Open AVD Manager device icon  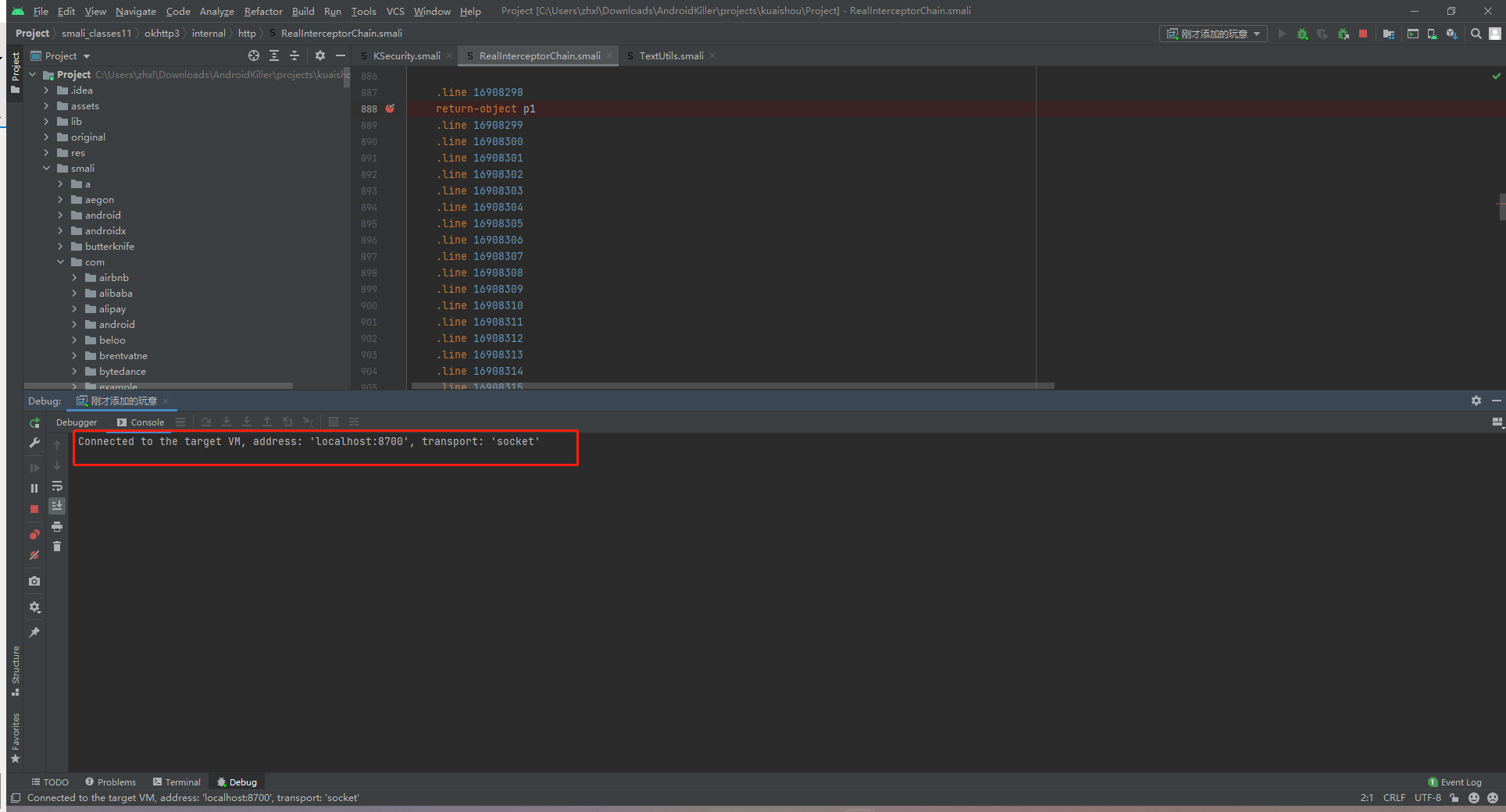(1432, 34)
